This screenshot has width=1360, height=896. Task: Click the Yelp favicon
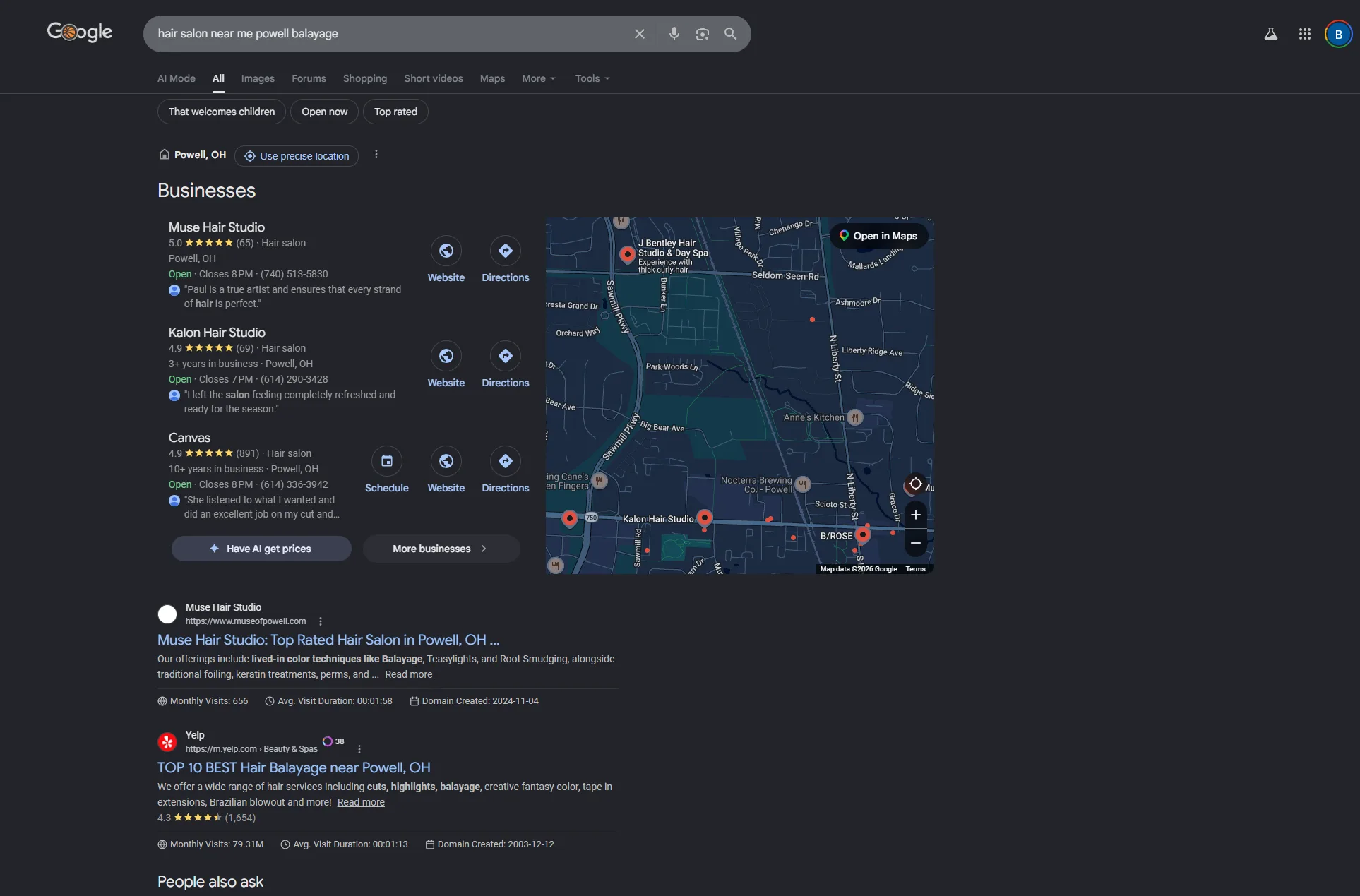point(167,742)
